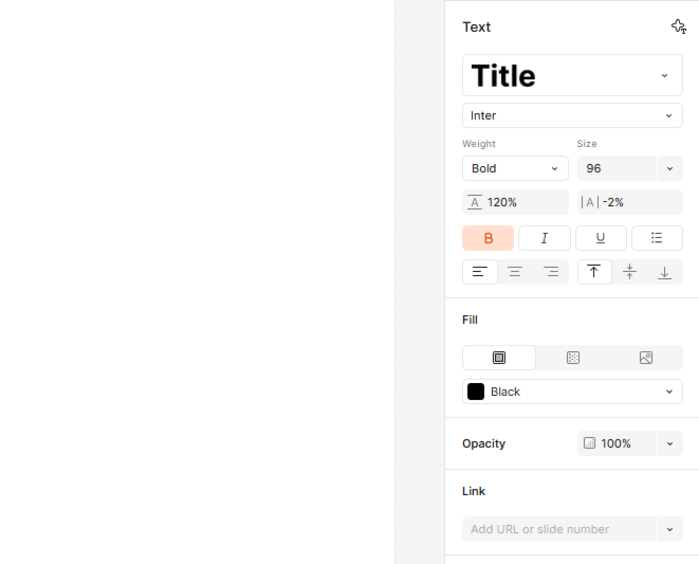Expand the font size 96 options
Image resolution: width=699 pixels, height=564 pixels.
tap(670, 169)
